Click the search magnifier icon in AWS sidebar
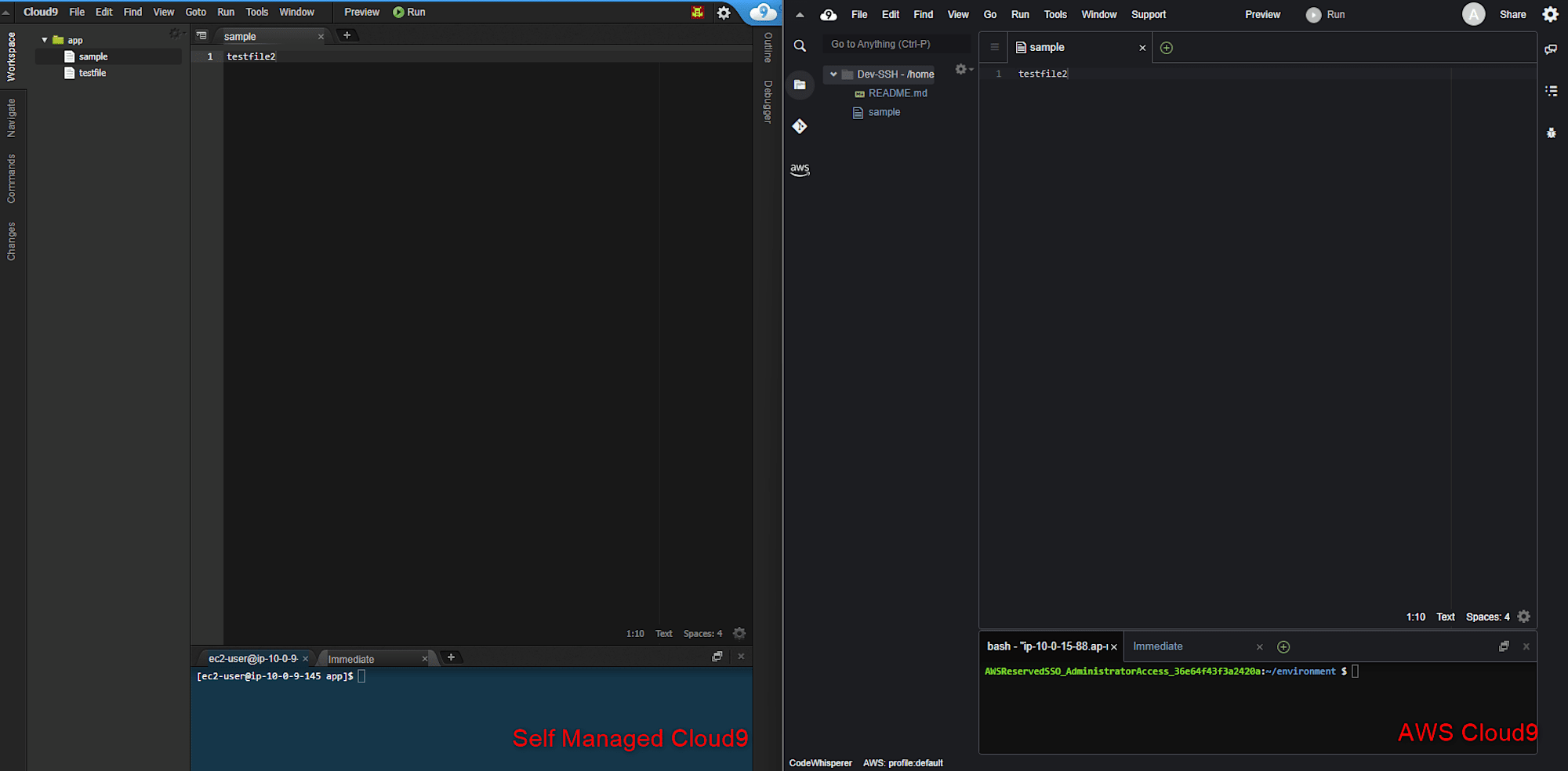1568x771 pixels. (800, 46)
